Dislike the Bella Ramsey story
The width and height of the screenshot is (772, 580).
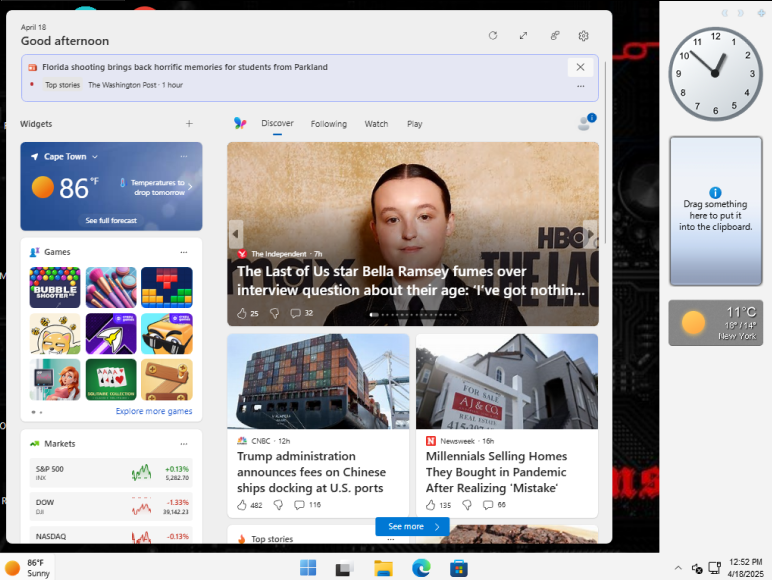tap(275, 313)
